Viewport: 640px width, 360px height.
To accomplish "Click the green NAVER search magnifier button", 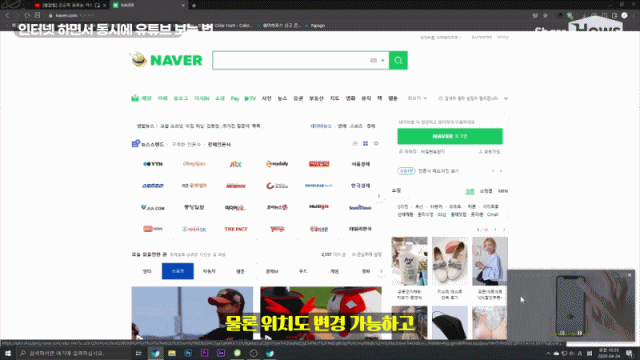I will (398, 60).
